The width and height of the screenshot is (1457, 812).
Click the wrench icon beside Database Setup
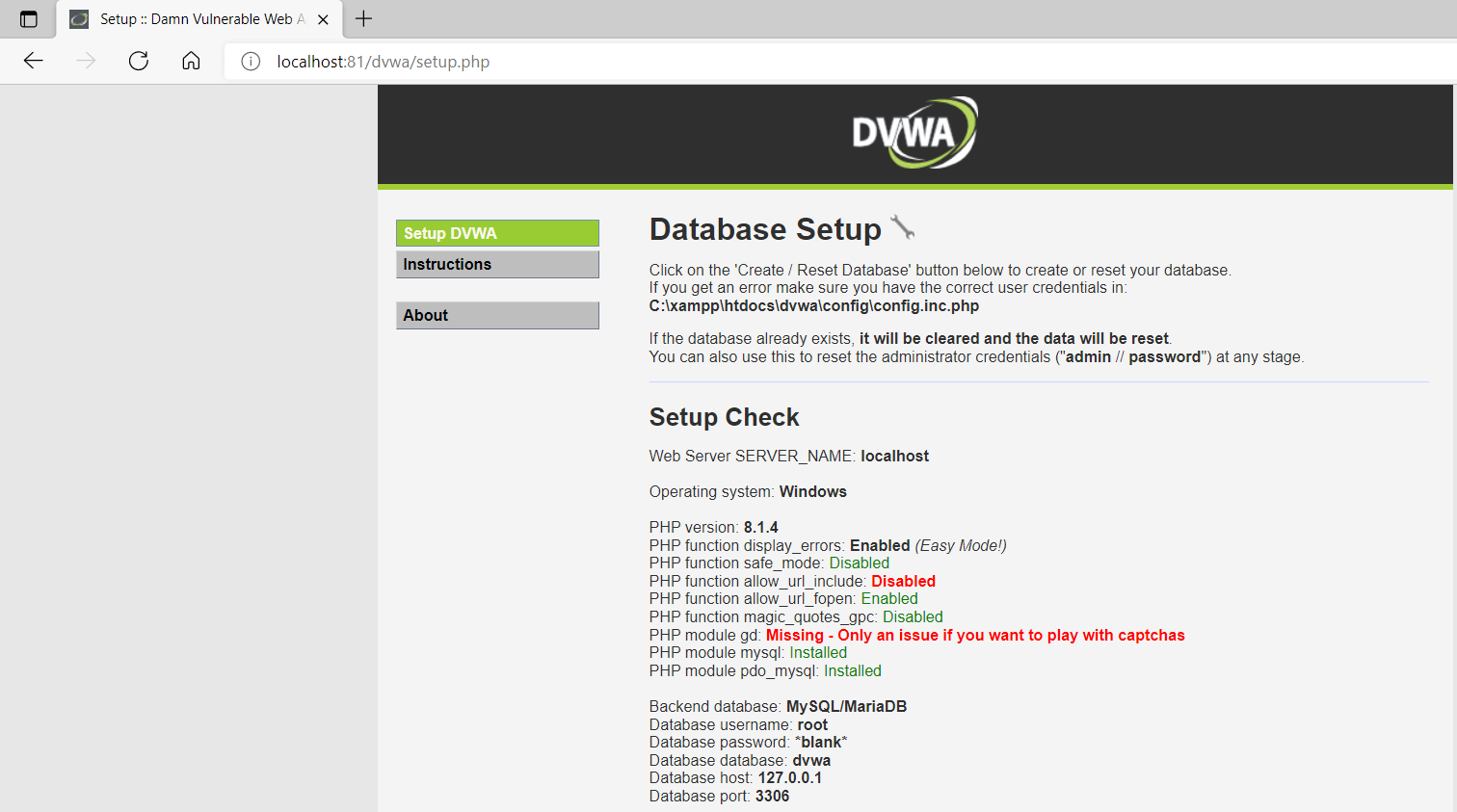tap(902, 227)
